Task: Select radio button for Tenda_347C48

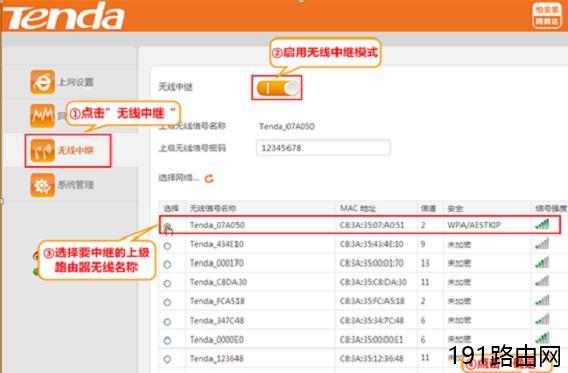Action: pos(167,322)
